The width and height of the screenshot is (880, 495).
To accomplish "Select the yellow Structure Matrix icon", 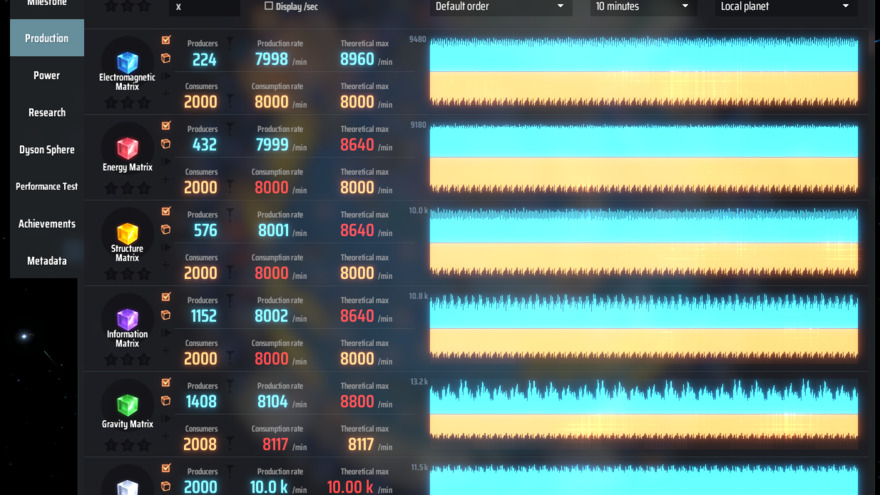I will pyautogui.click(x=127, y=234).
